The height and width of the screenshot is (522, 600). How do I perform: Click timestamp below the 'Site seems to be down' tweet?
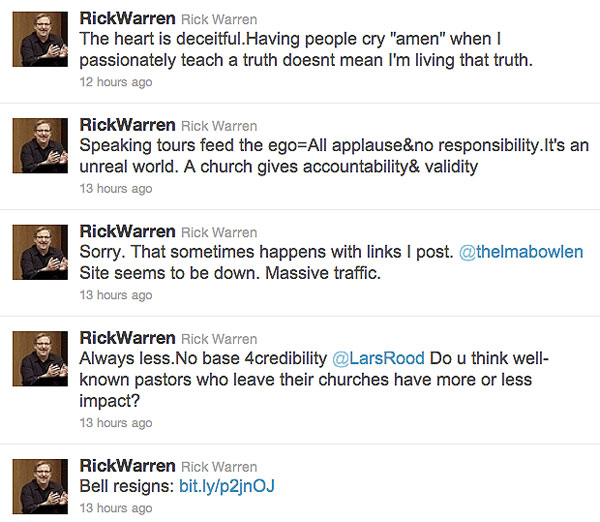click(116, 295)
